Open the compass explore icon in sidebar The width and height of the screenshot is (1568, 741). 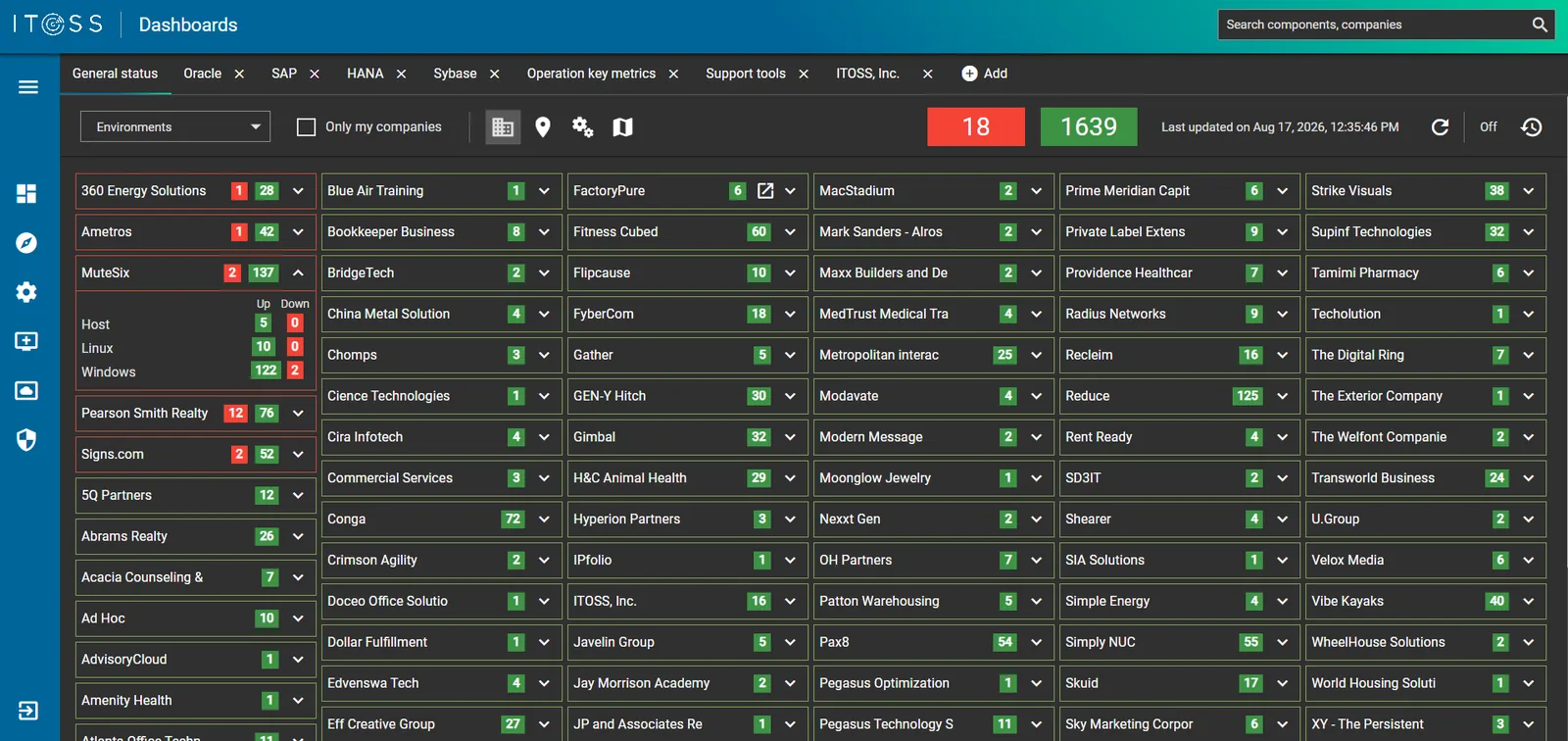pos(26,243)
